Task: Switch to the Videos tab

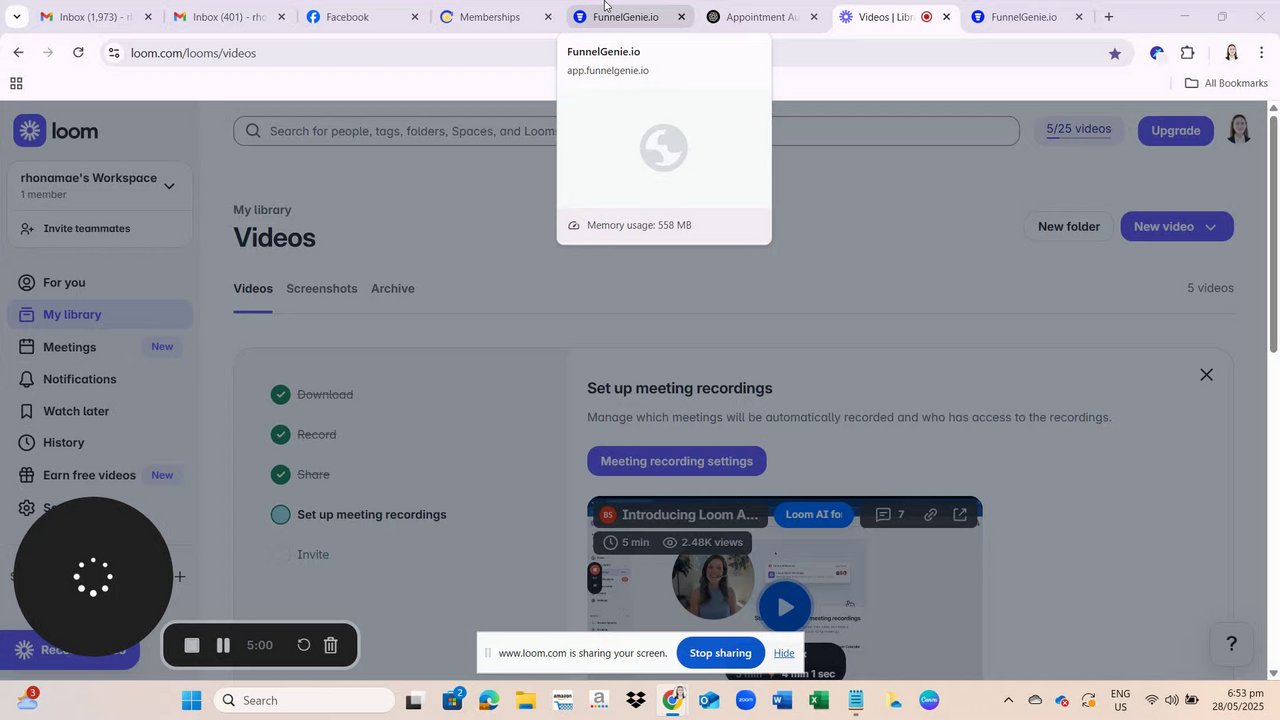Action: coord(253,289)
